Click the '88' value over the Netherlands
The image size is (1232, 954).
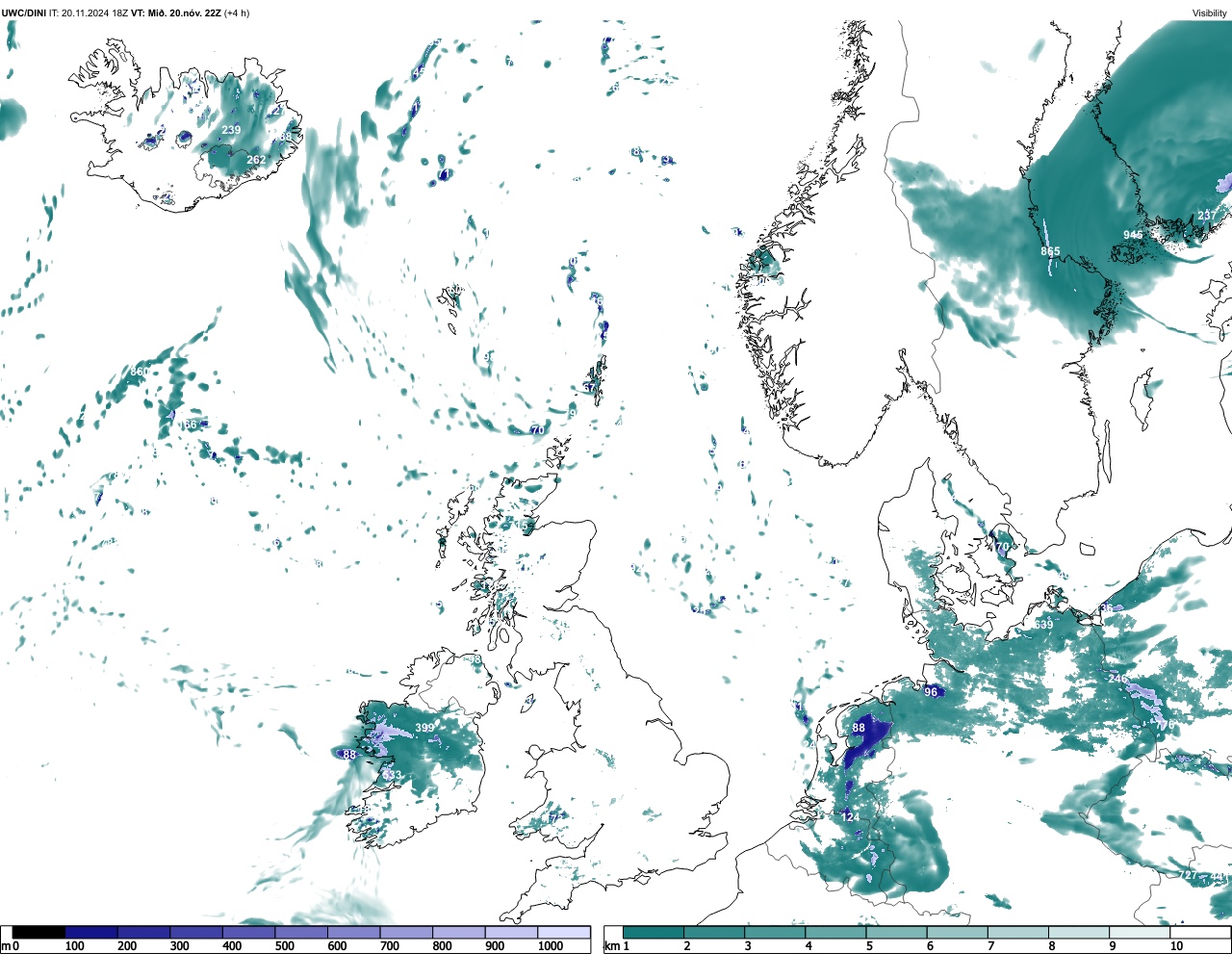pos(859,729)
